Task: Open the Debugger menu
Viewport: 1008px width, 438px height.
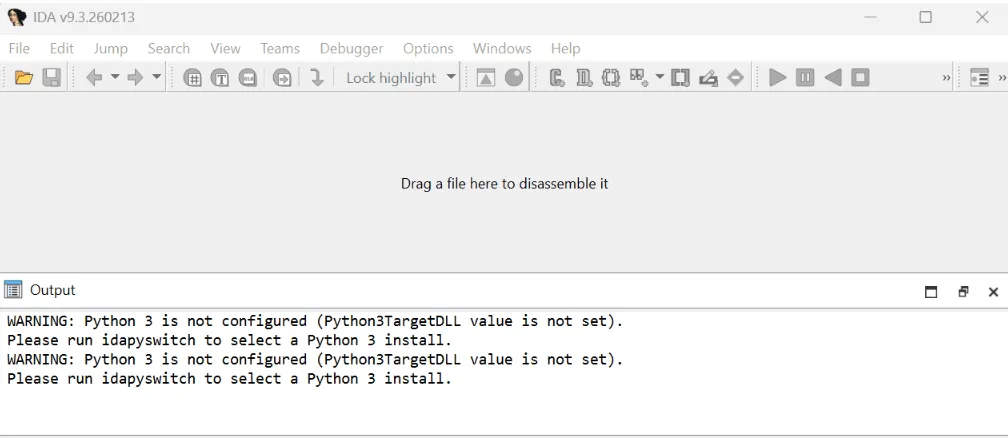Action: (351, 48)
